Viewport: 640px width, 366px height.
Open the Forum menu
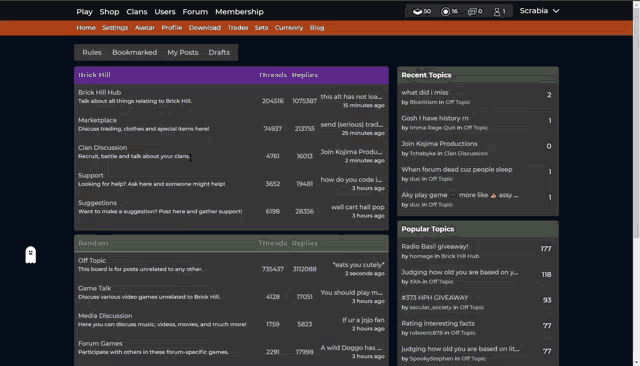point(195,12)
